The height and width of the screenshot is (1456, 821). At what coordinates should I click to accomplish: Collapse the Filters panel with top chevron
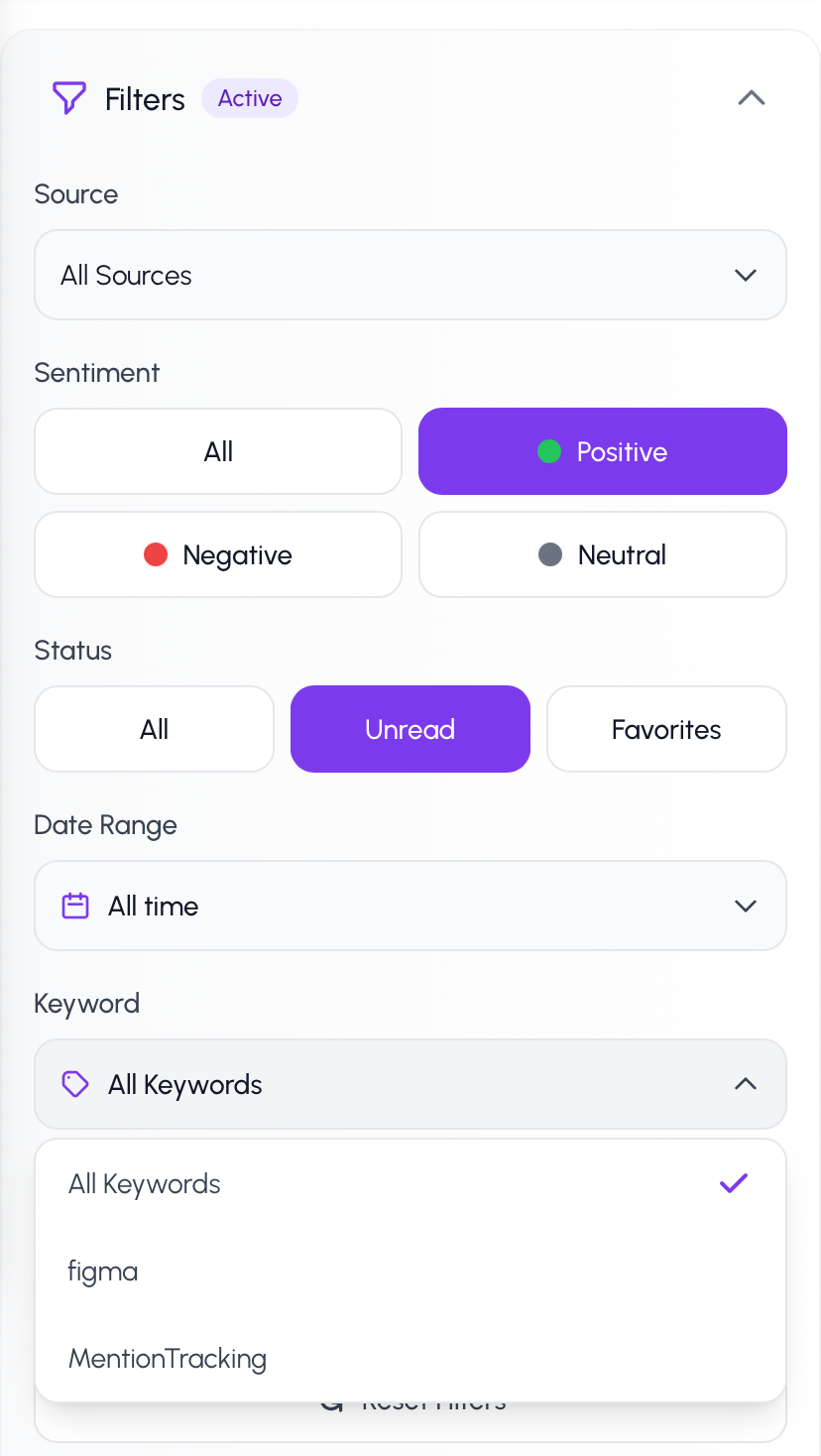pos(751,98)
